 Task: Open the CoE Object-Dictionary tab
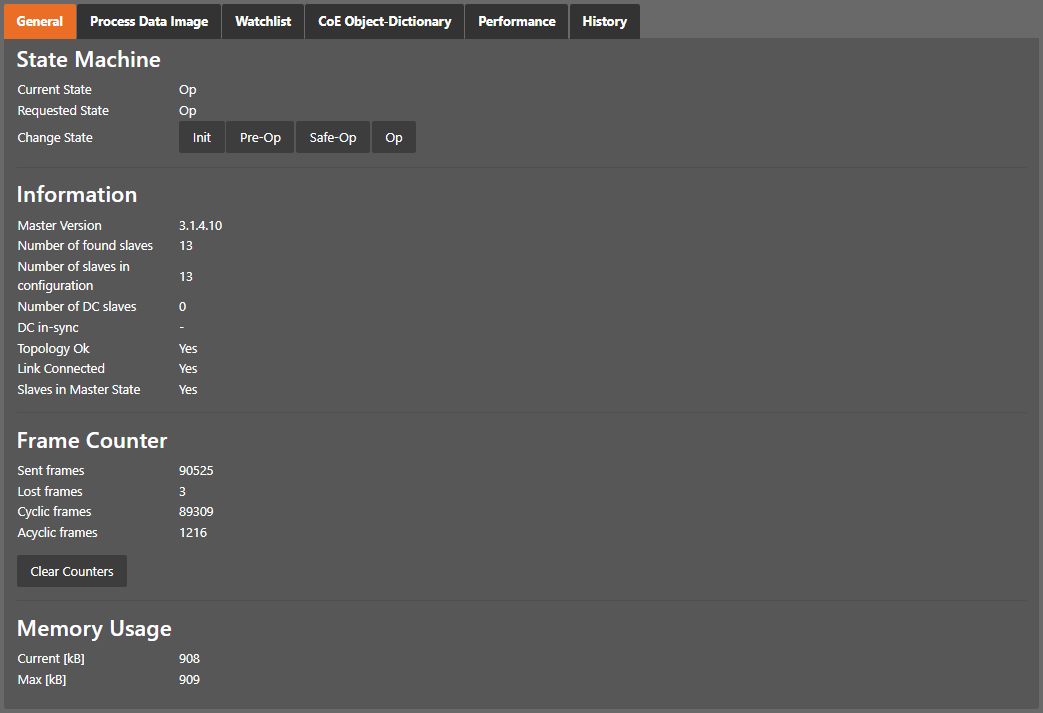coord(384,21)
